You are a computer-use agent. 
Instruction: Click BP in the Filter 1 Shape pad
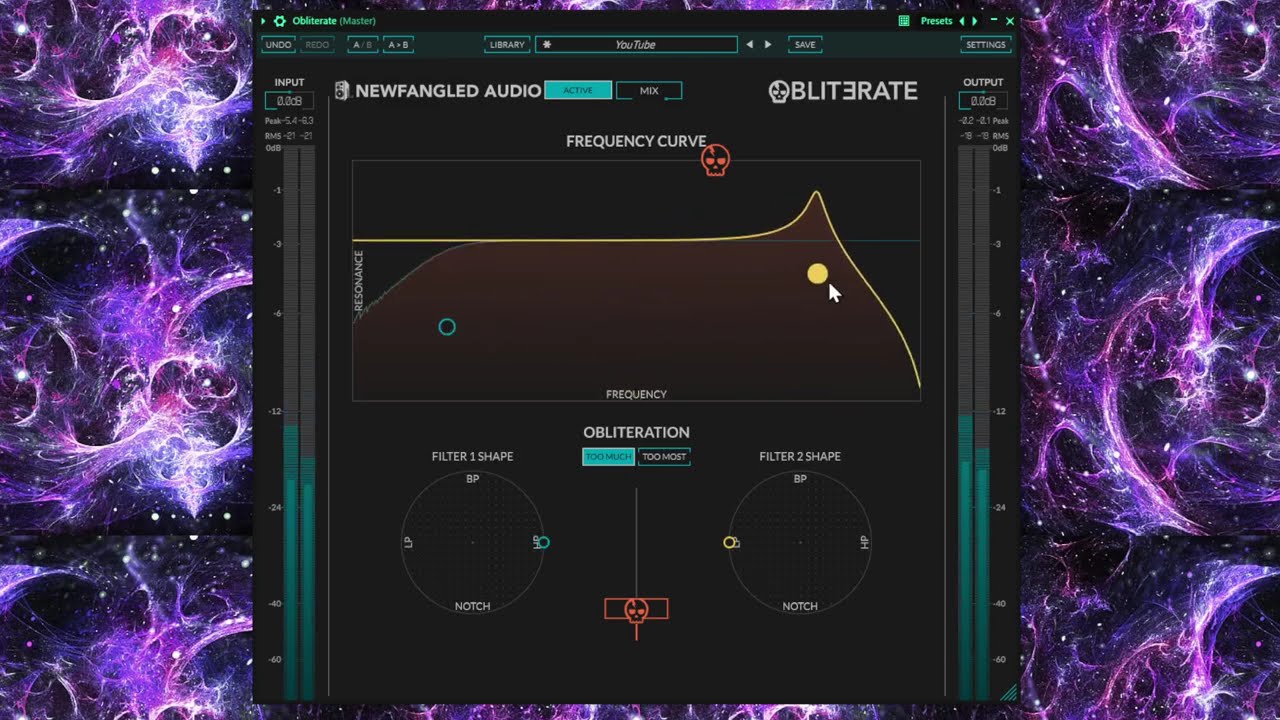tap(473, 479)
